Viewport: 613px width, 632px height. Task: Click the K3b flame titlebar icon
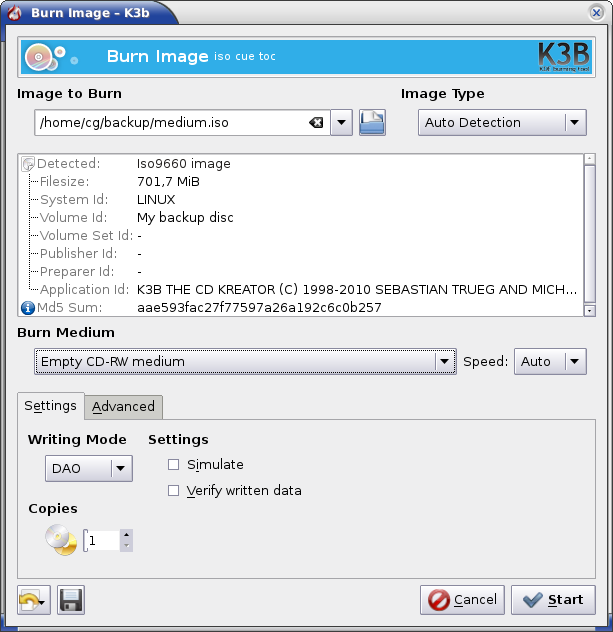[x=15, y=12]
